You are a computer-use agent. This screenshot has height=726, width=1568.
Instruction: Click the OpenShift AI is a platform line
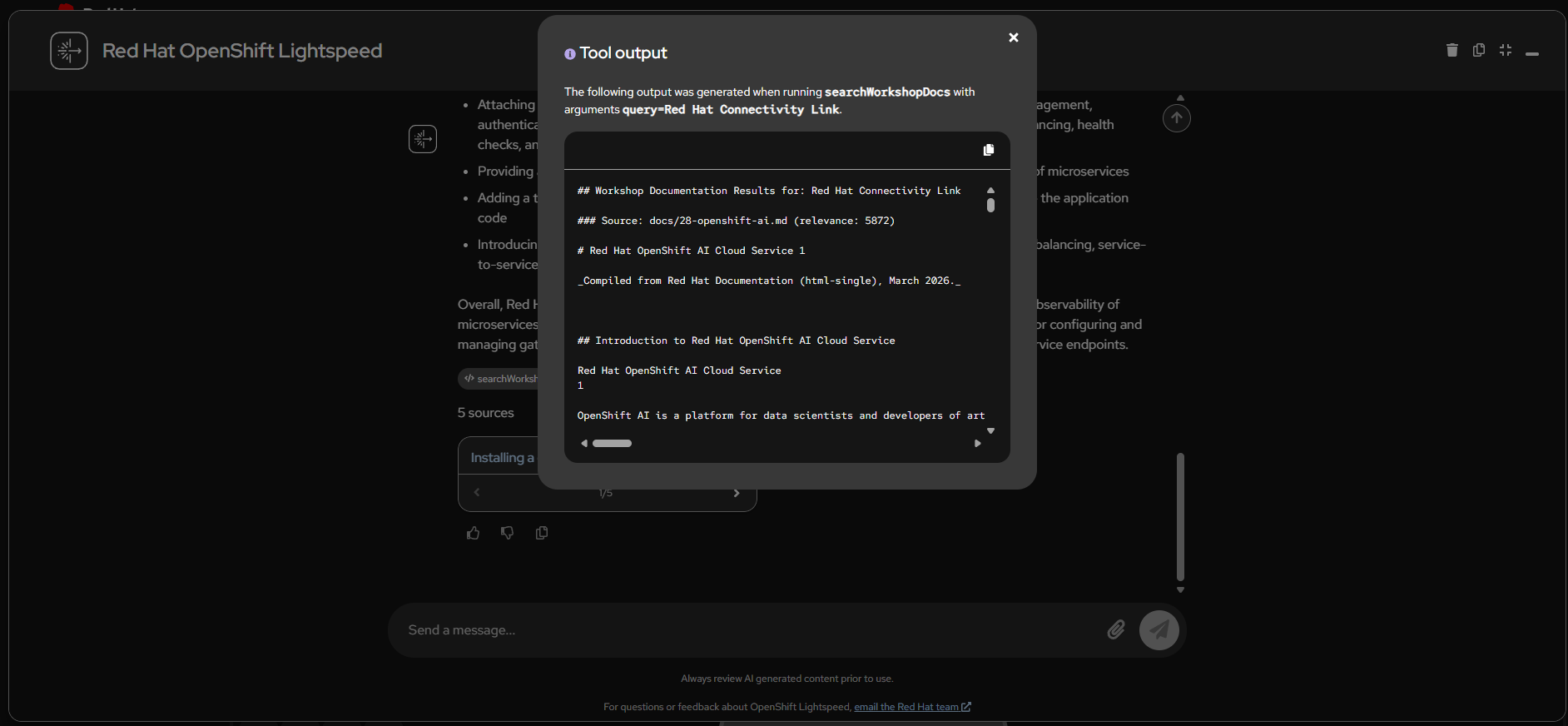(781, 415)
